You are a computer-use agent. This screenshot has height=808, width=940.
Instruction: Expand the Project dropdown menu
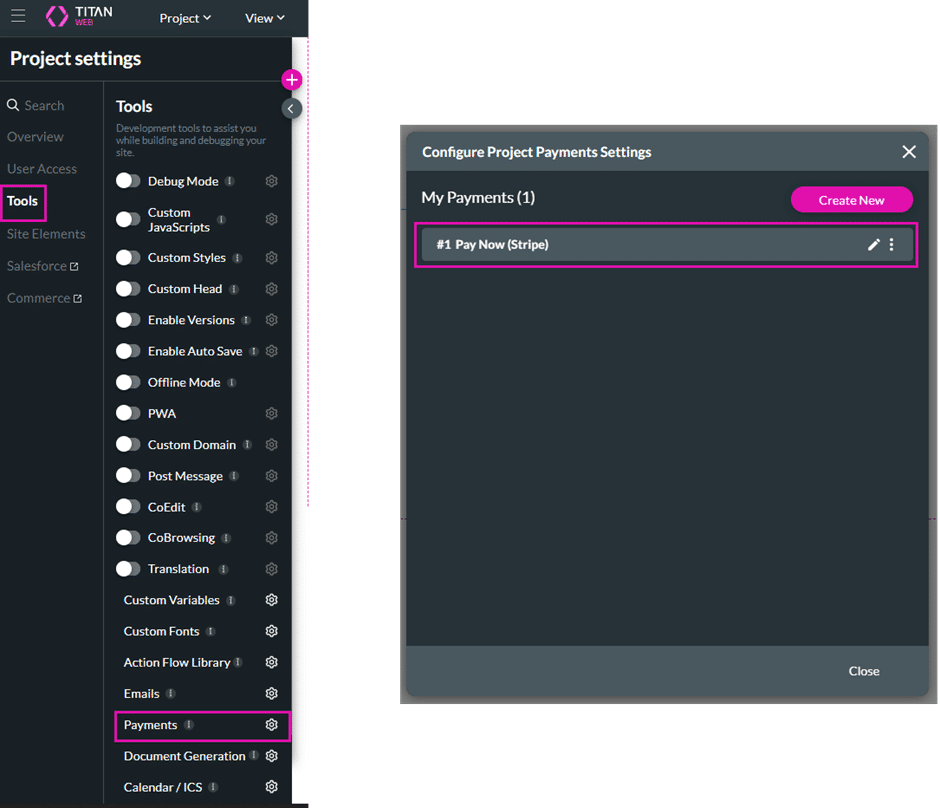tap(185, 18)
